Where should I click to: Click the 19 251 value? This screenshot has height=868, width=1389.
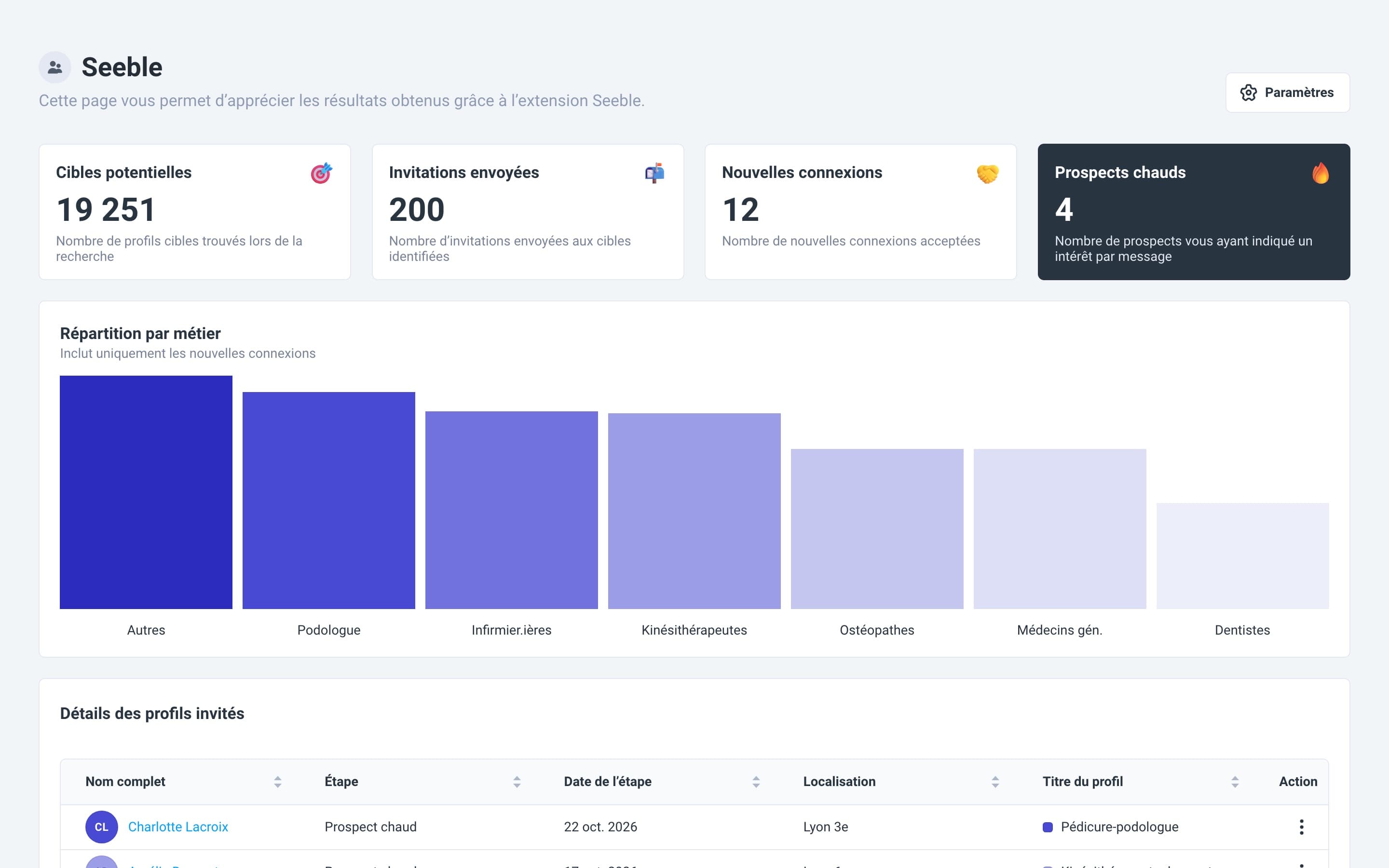pos(106,210)
